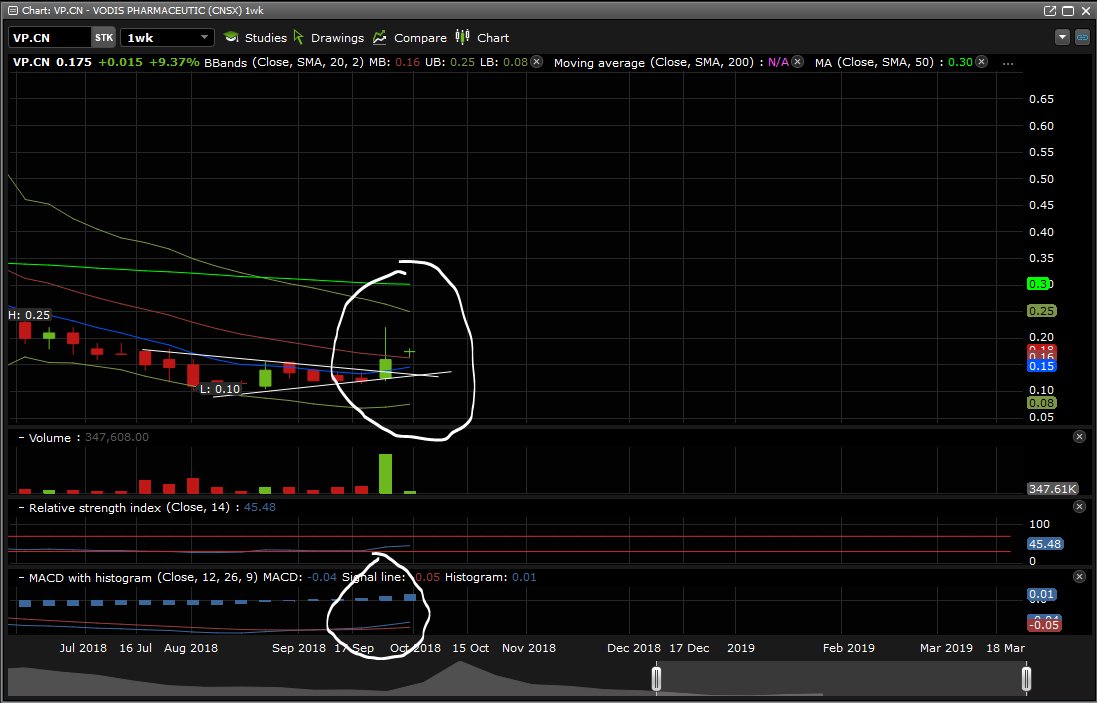Pop out the chart window
Screen dimensions: 1097x703
[x=1049, y=10]
